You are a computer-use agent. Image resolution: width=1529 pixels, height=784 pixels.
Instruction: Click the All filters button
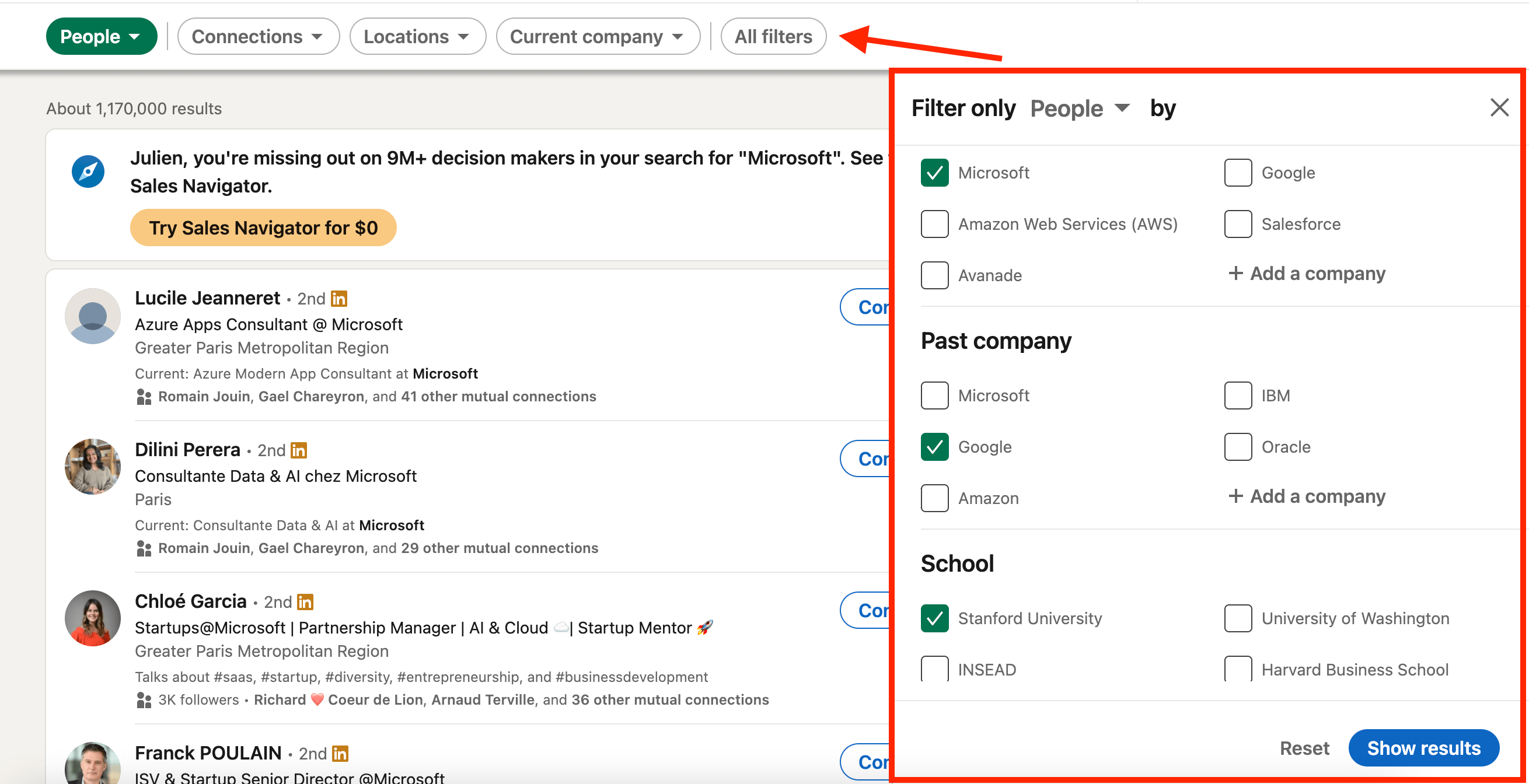[773, 36]
